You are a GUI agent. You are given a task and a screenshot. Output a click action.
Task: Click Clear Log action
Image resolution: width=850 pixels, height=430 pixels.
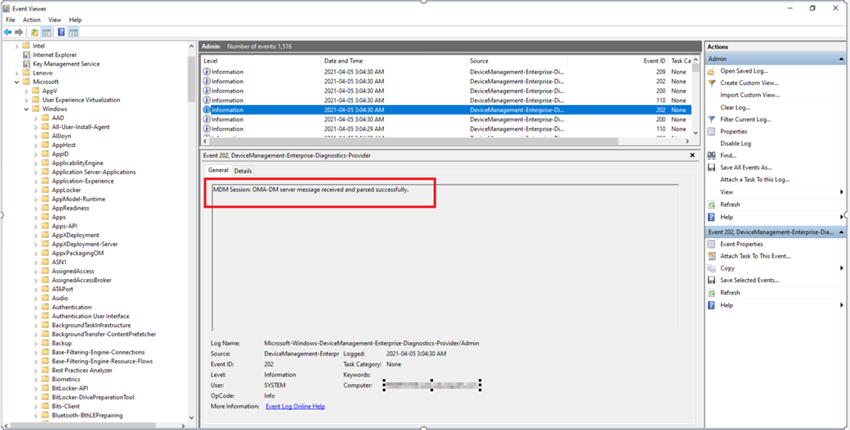[x=735, y=107]
